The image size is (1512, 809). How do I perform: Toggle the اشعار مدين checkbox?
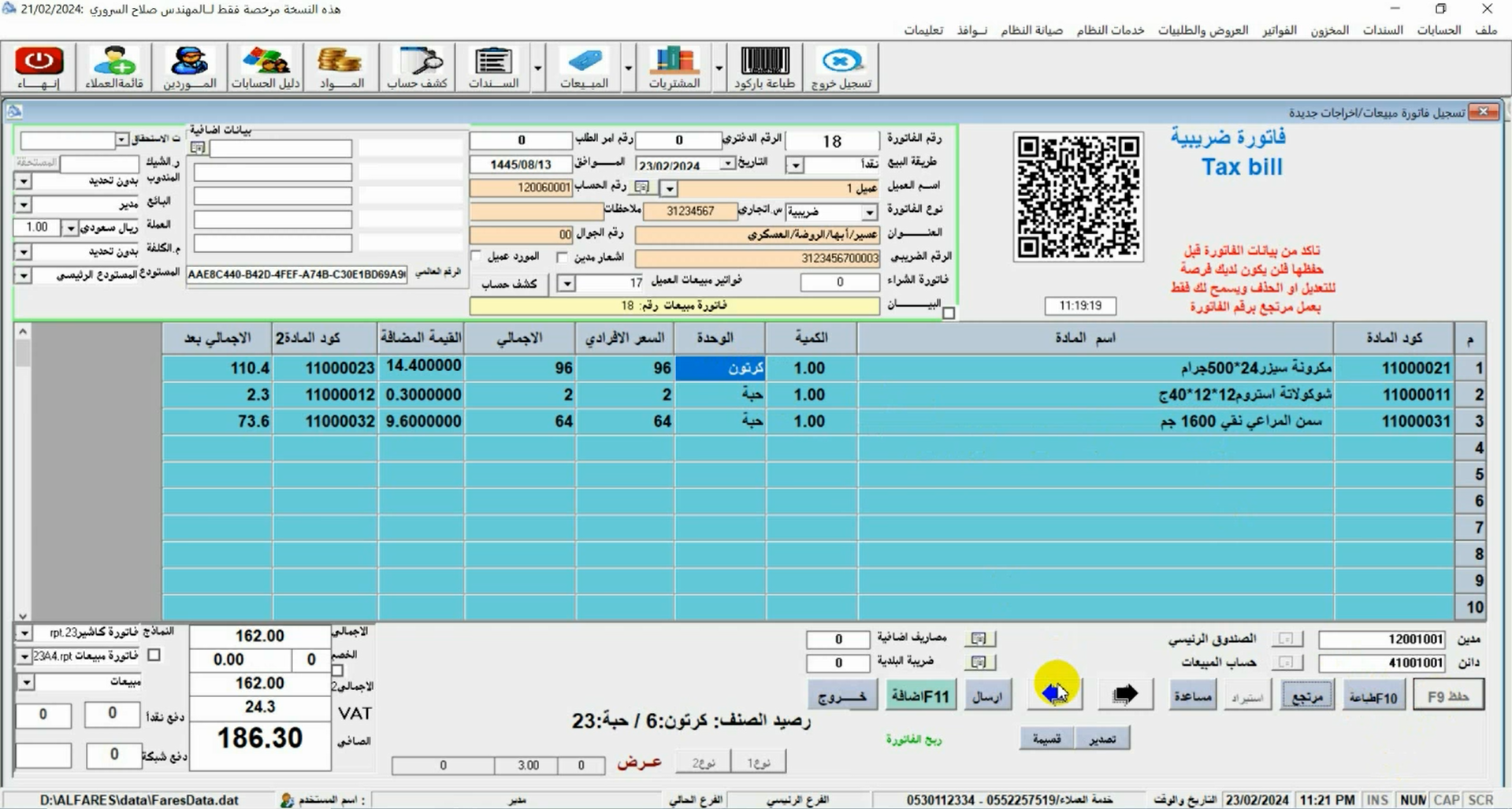tap(562, 257)
